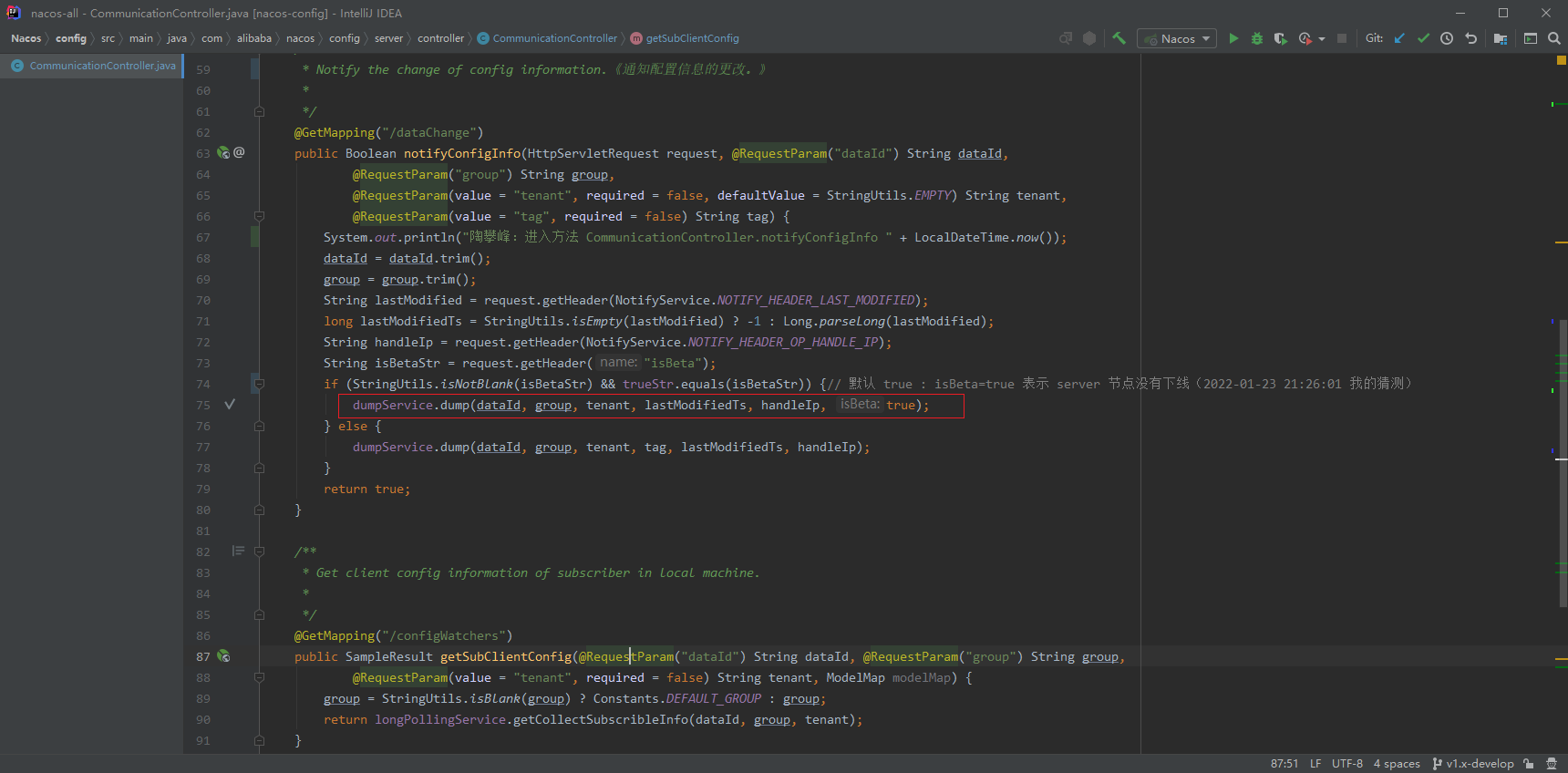Viewport: 1568px width, 773px height.
Task: Click config module in breadcrumb bar
Action: tap(70, 38)
